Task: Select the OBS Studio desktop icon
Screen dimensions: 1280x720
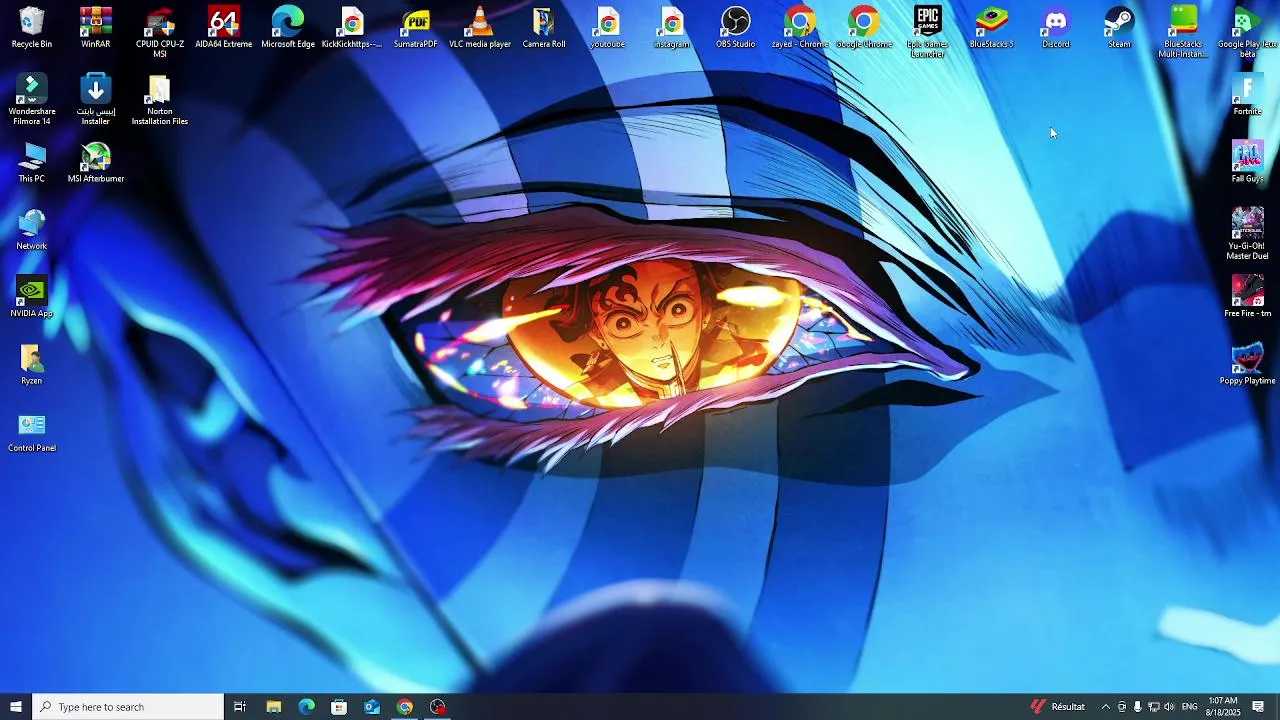Action: pyautogui.click(x=736, y=28)
